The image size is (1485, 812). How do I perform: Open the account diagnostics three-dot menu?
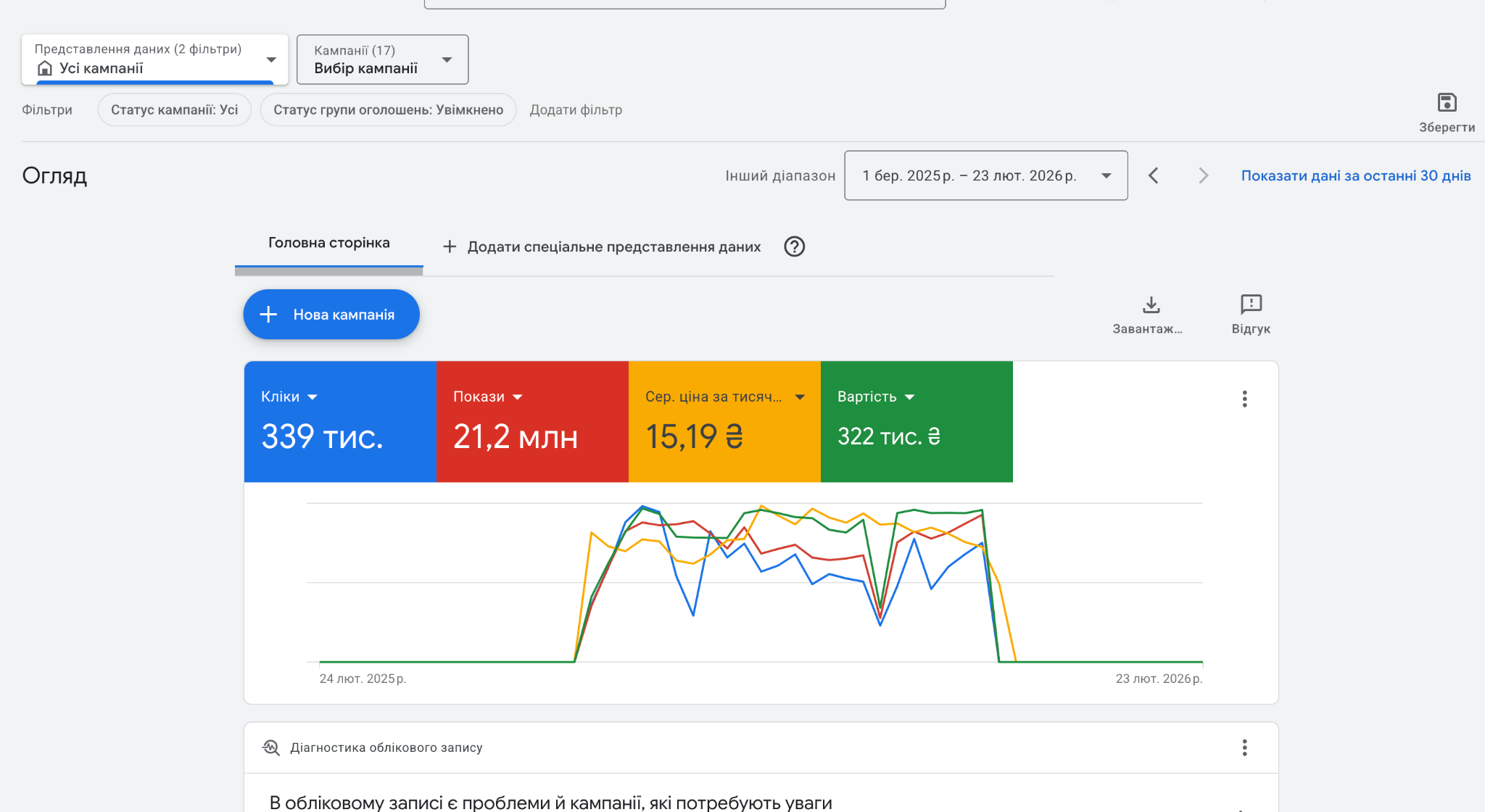click(x=1244, y=747)
